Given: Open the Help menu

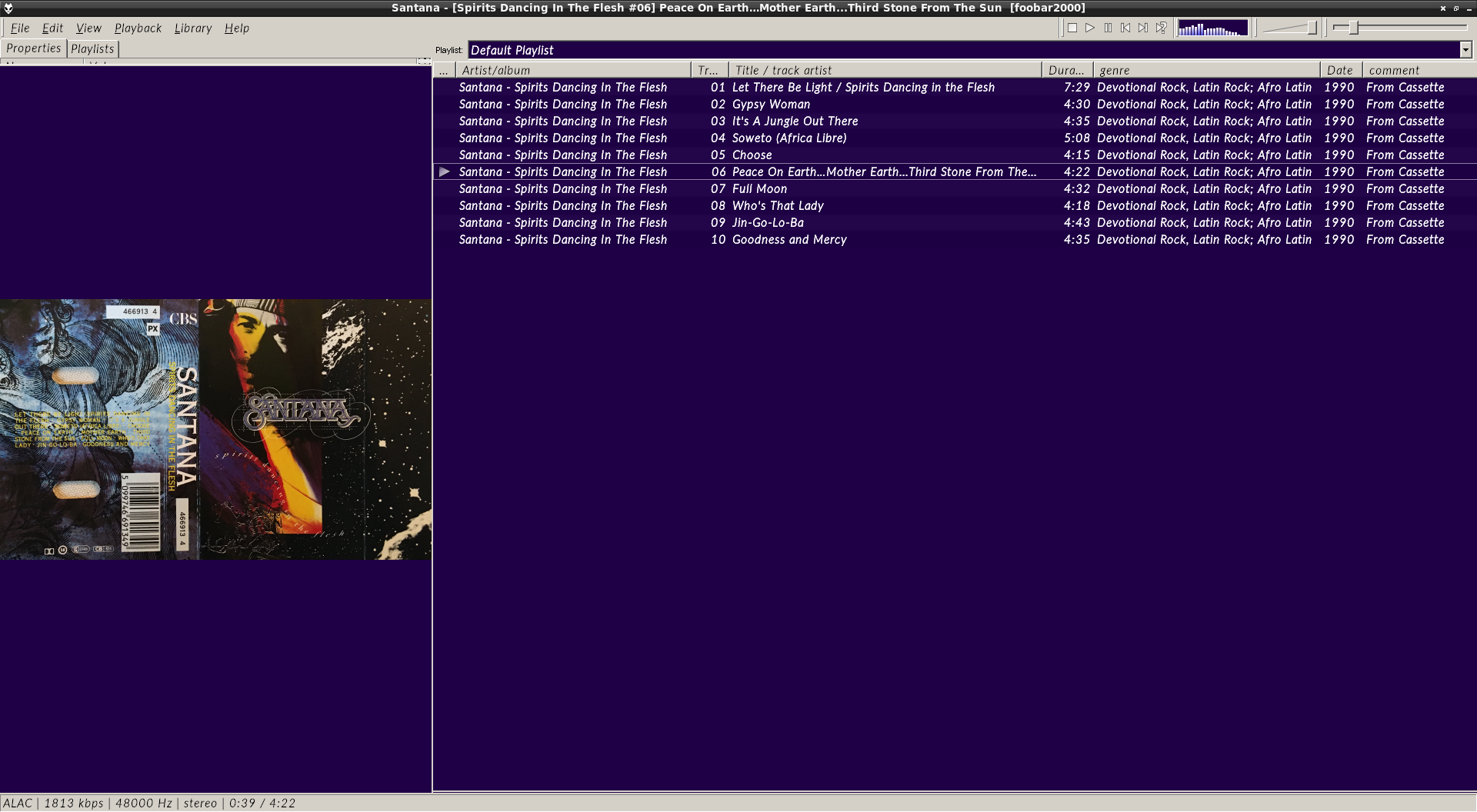Looking at the screenshot, I should point(237,28).
